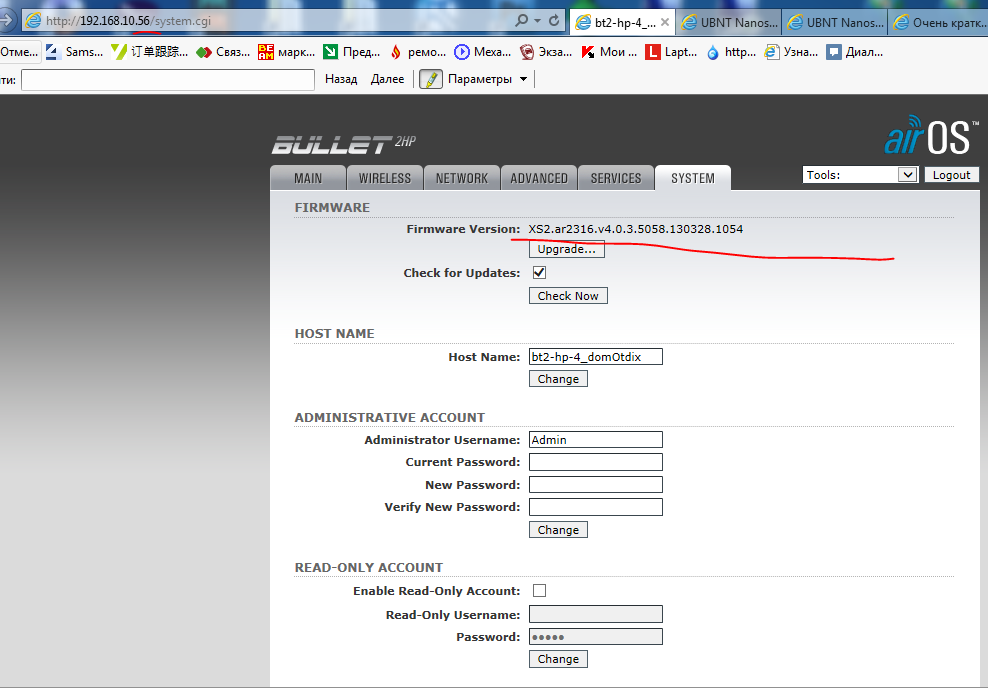
Task: Open the Параметры dropdown
Action: pyautogui.click(x=487, y=79)
